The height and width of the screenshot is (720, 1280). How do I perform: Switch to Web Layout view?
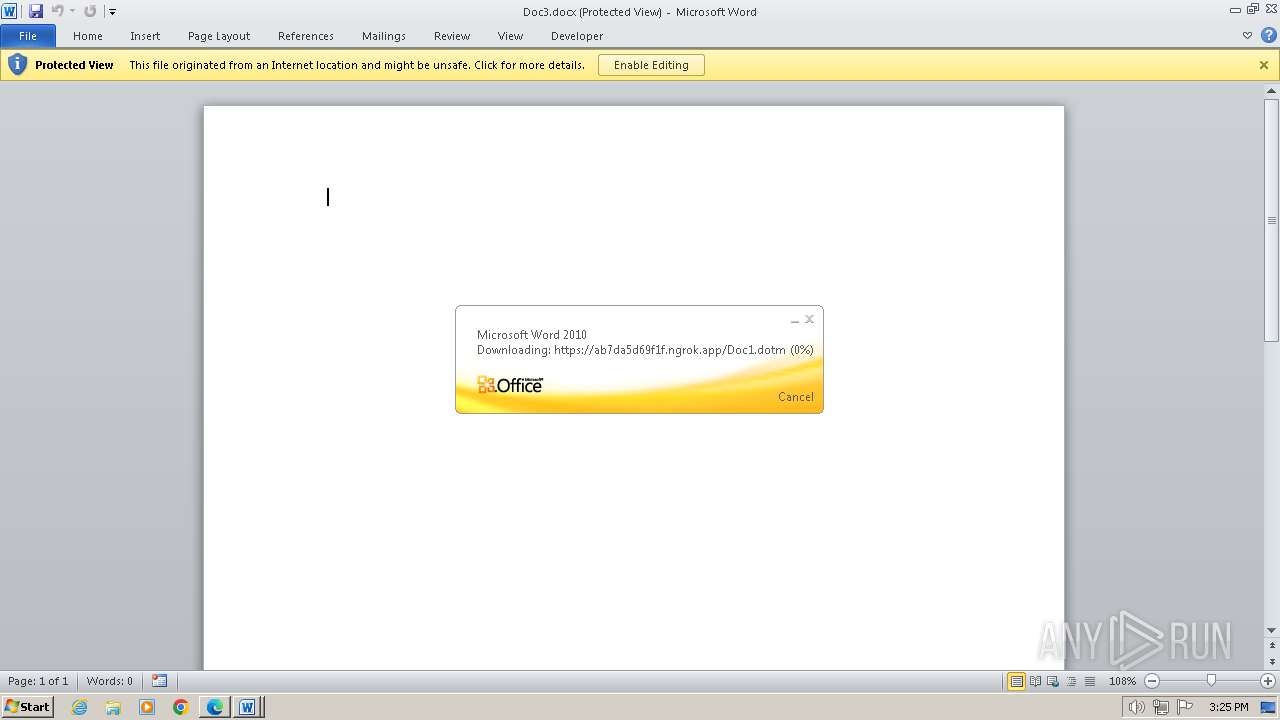1053,681
